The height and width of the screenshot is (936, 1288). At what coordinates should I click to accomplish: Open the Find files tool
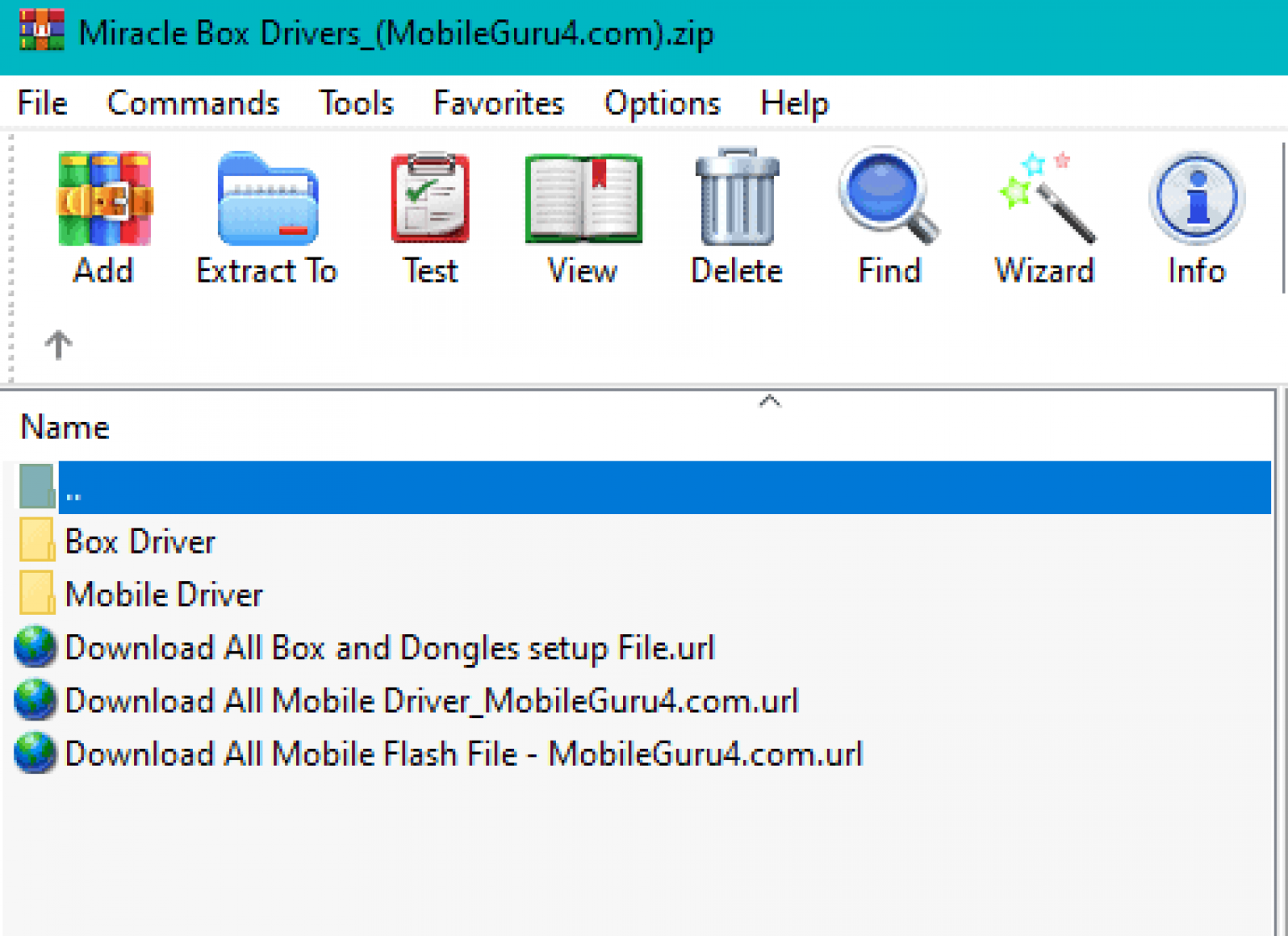[x=888, y=214]
